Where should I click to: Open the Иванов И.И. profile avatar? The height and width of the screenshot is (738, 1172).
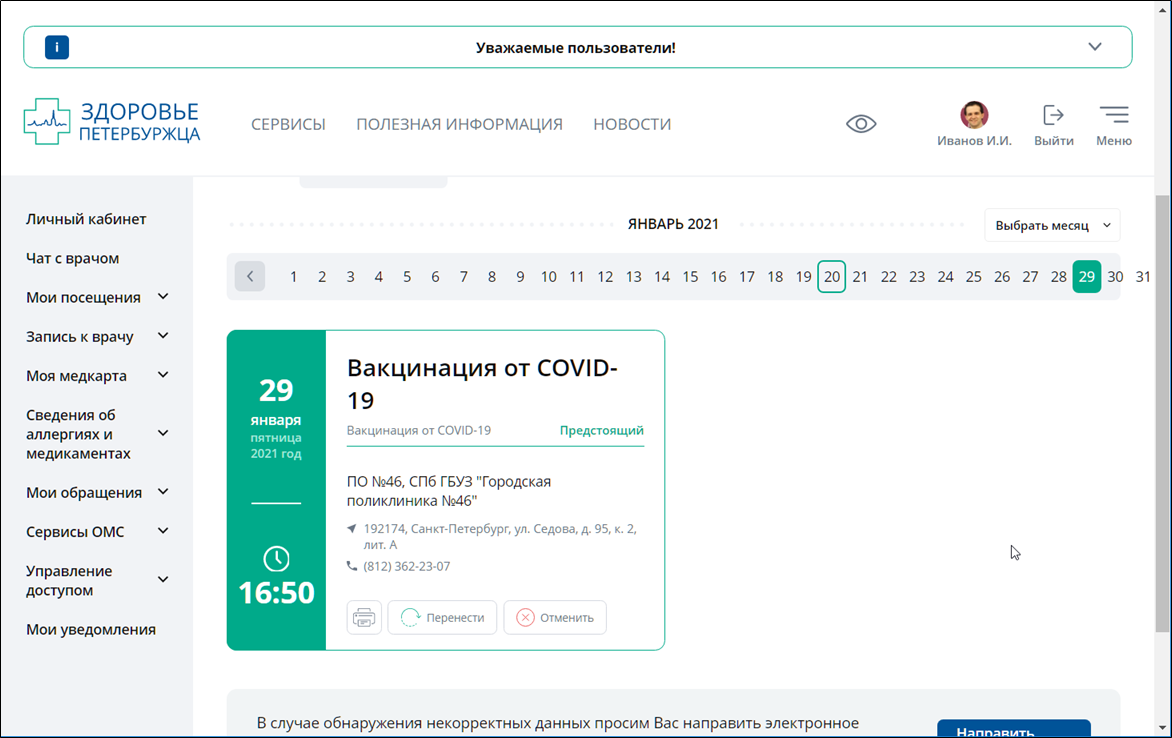click(974, 114)
